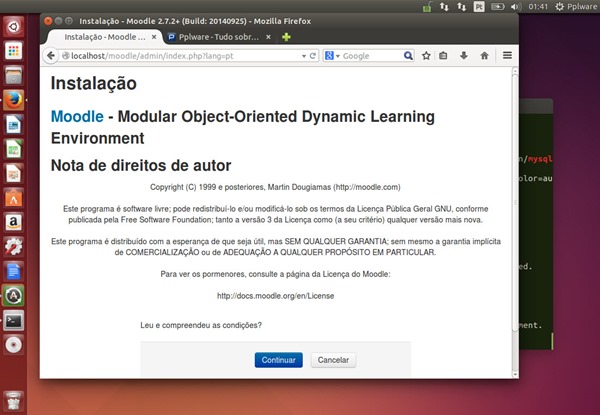600x415 pixels.
Task: Launch LibreOffice Calc from the dock
Action: pyautogui.click(x=14, y=149)
